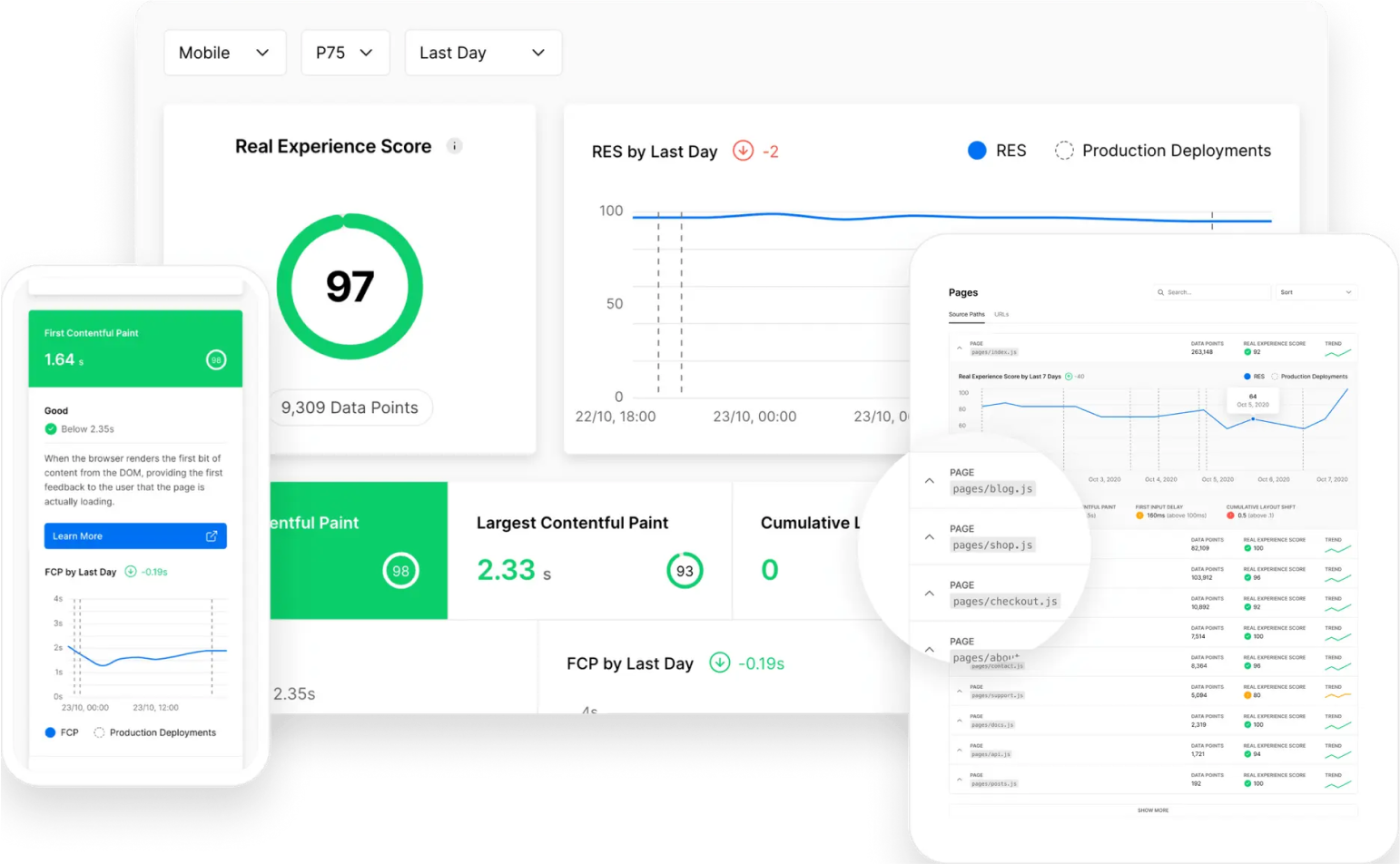The width and height of the screenshot is (1400, 864).
Task: Switch to the URLs tab in Pages
Action: point(1001,315)
